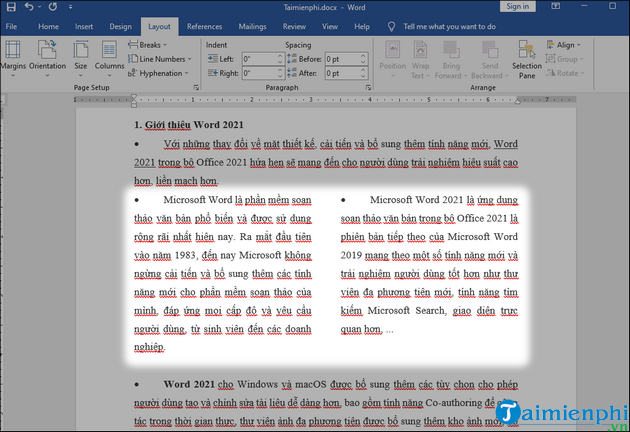Open Customize Quick Access Toolbar menu
This screenshot has width=630, height=432.
pos(70,7)
